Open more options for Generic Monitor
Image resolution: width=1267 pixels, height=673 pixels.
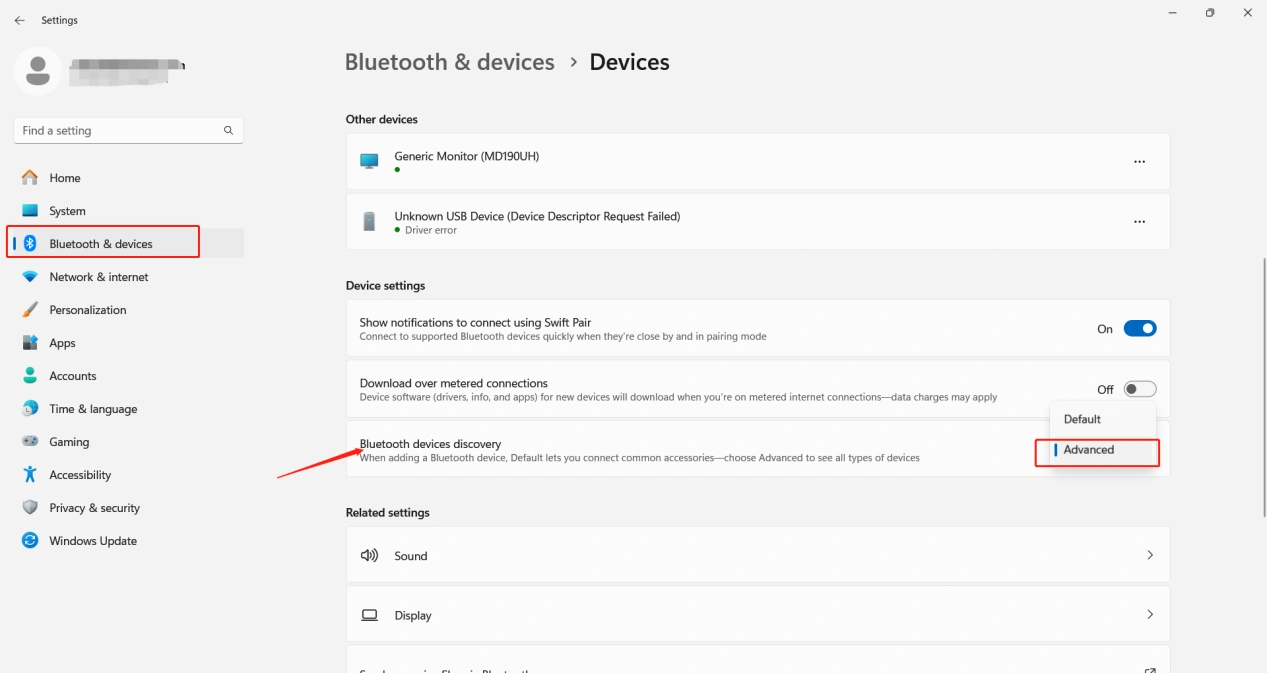pyautogui.click(x=1139, y=162)
